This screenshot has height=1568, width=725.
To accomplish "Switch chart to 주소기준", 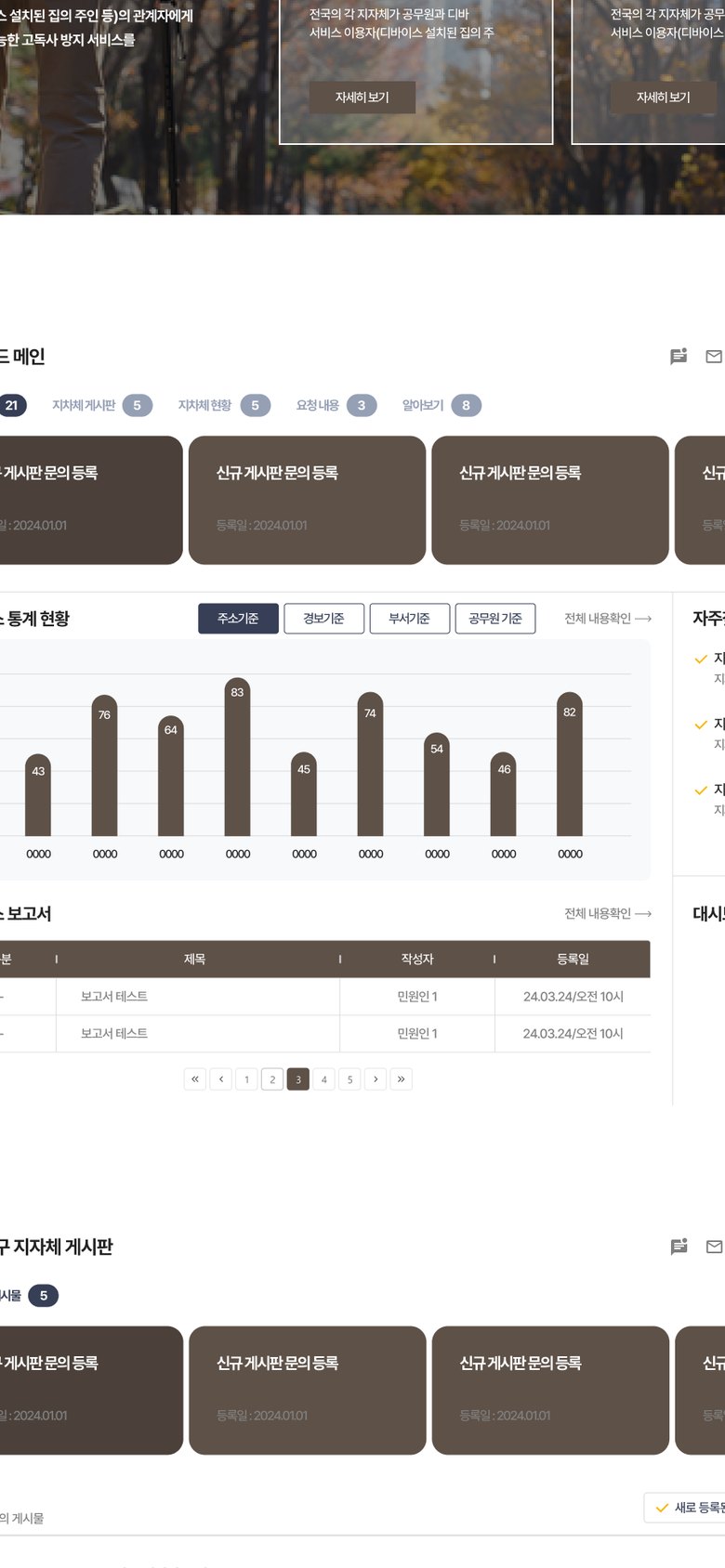I will (238, 619).
